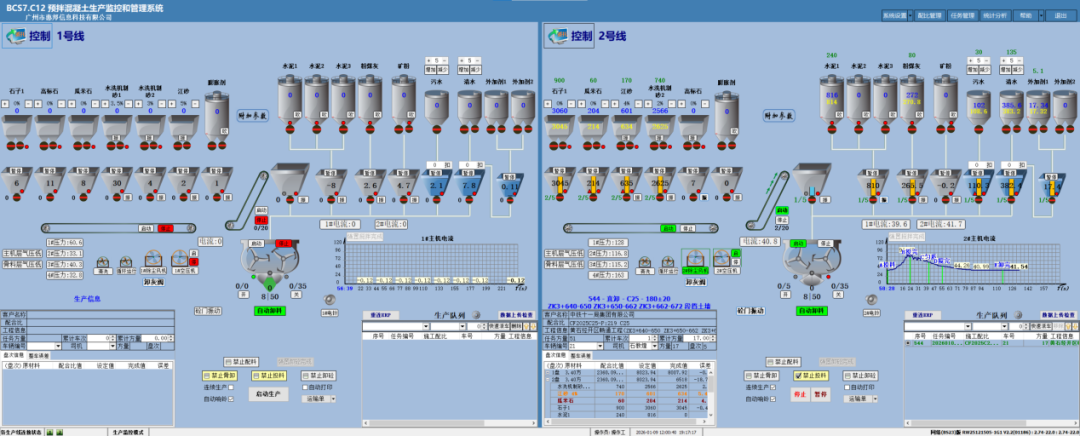
Task: Select the 水泥1 silo on 2号线
Action: coord(831,98)
